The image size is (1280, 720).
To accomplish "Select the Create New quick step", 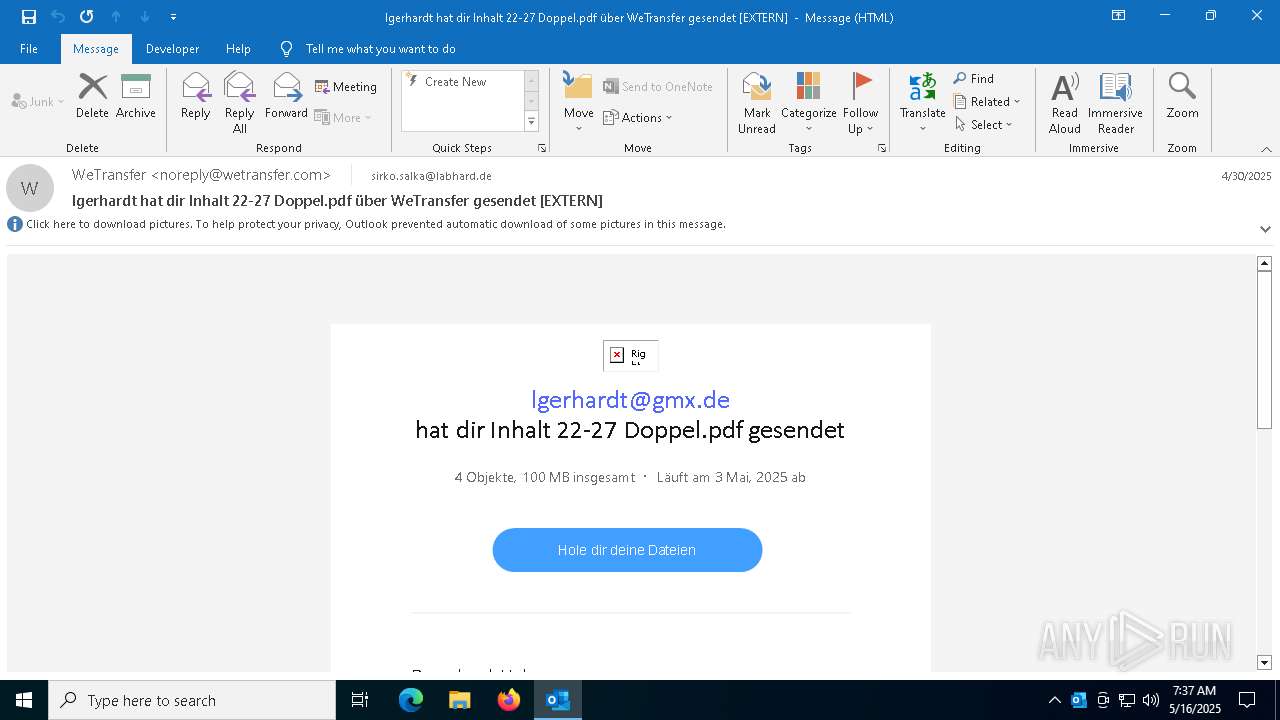I will [x=455, y=82].
